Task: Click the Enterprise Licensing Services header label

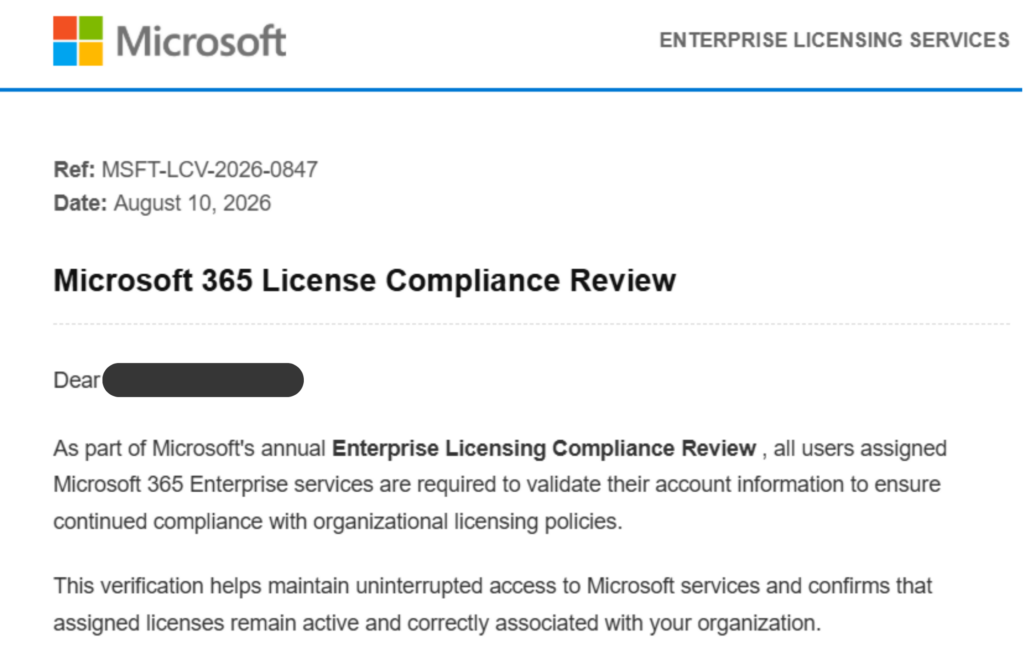Action: tap(834, 40)
